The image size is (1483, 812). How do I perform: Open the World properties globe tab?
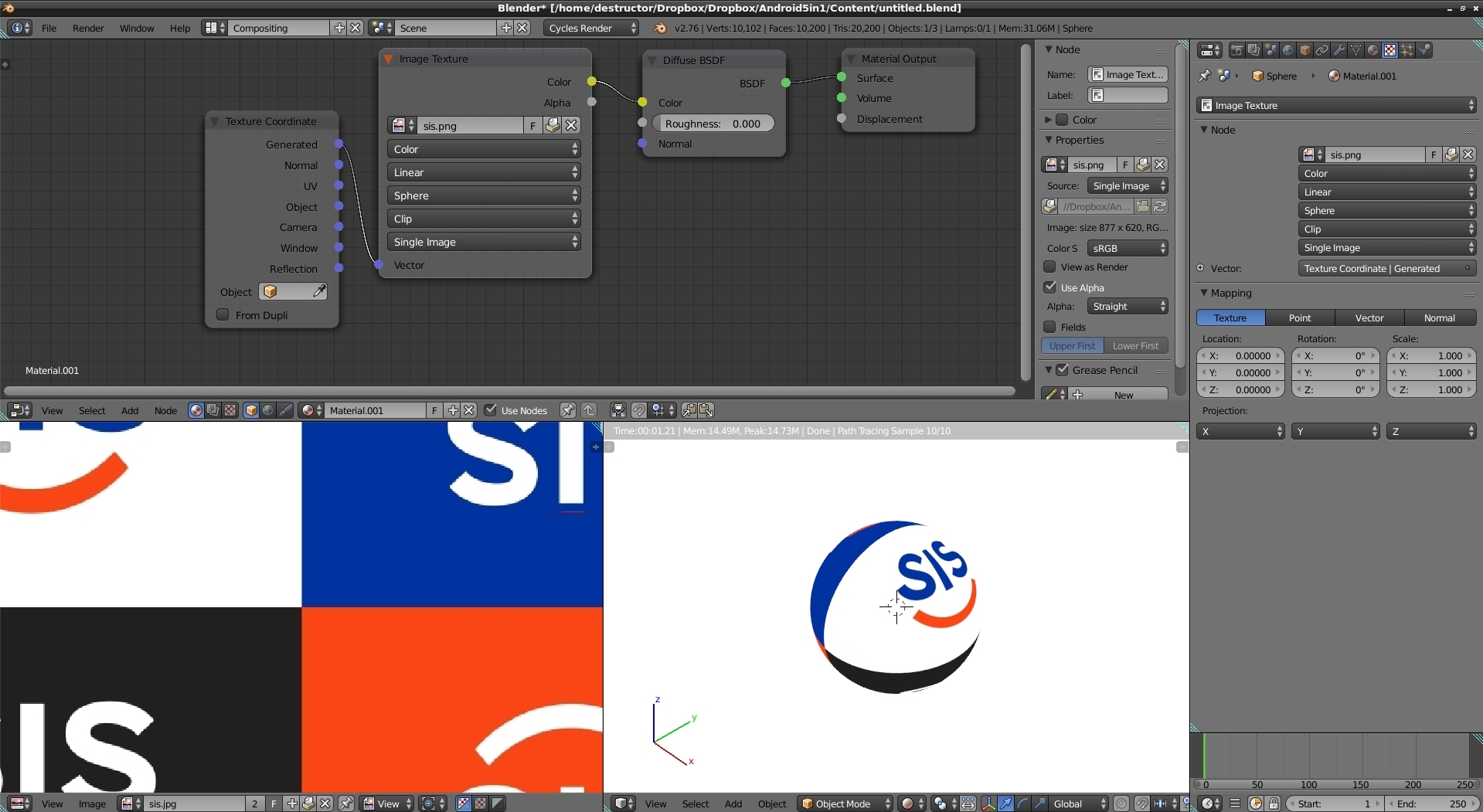[1287, 50]
